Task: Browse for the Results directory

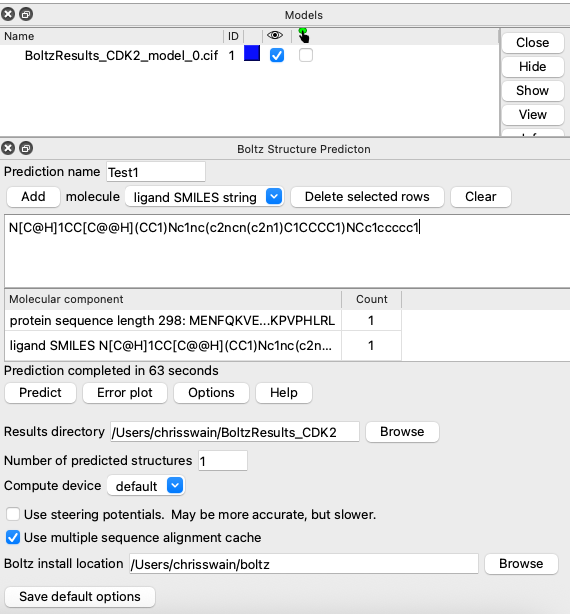Action: [x=402, y=432]
